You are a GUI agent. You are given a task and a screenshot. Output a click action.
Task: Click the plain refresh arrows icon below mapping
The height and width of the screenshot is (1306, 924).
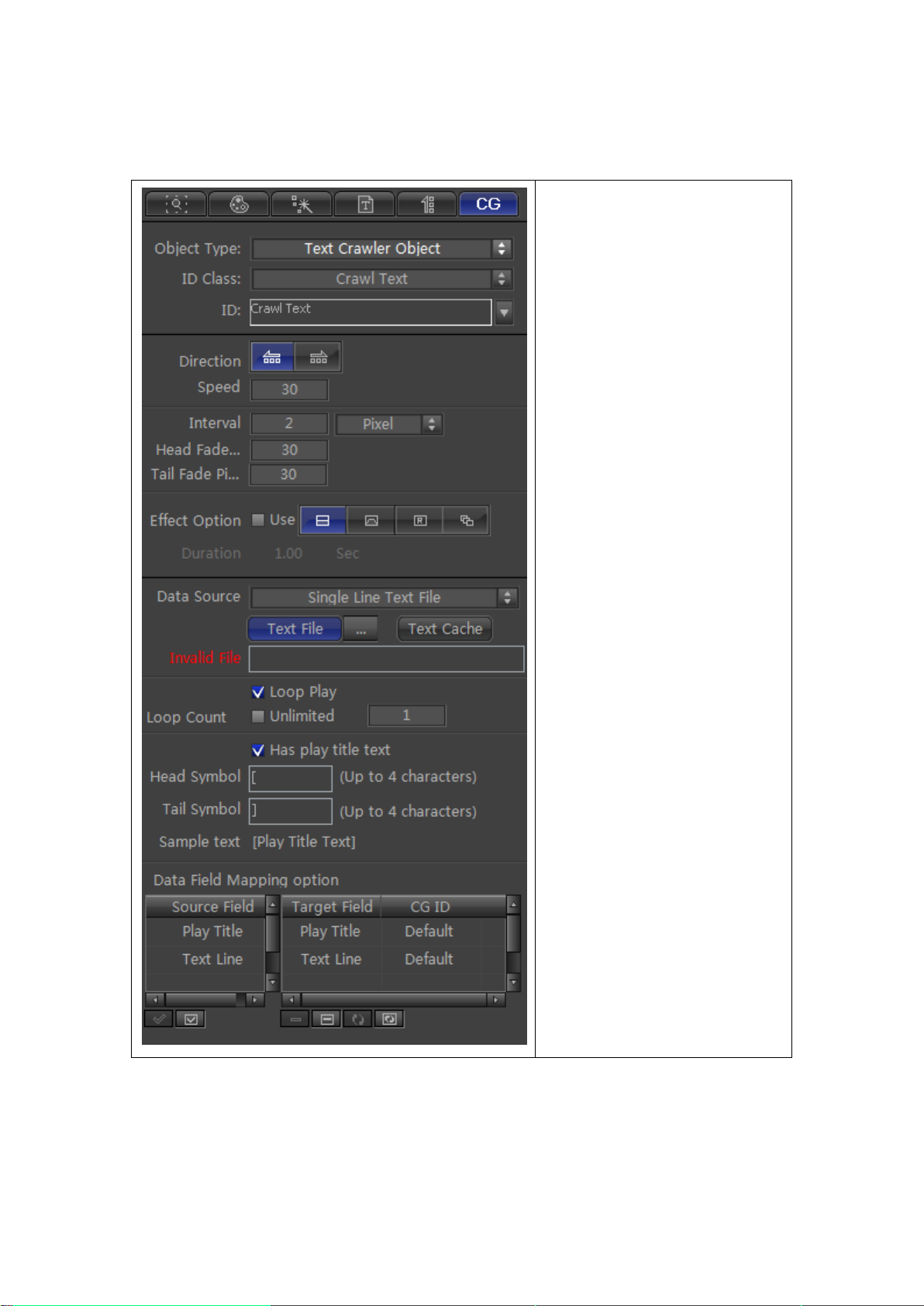(x=357, y=1019)
